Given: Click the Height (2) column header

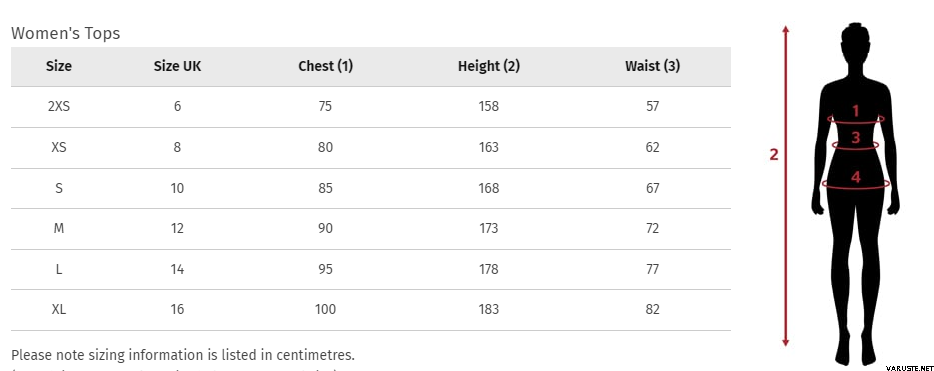Looking at the screenshot, I should coord(488,66).
